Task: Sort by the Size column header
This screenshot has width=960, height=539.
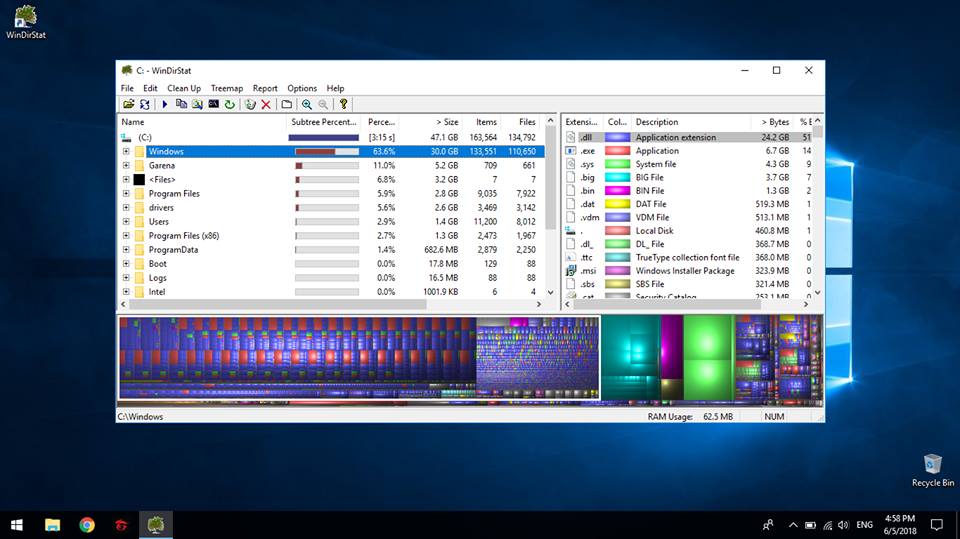Action: pyautogui.click(x=443, y=122)
